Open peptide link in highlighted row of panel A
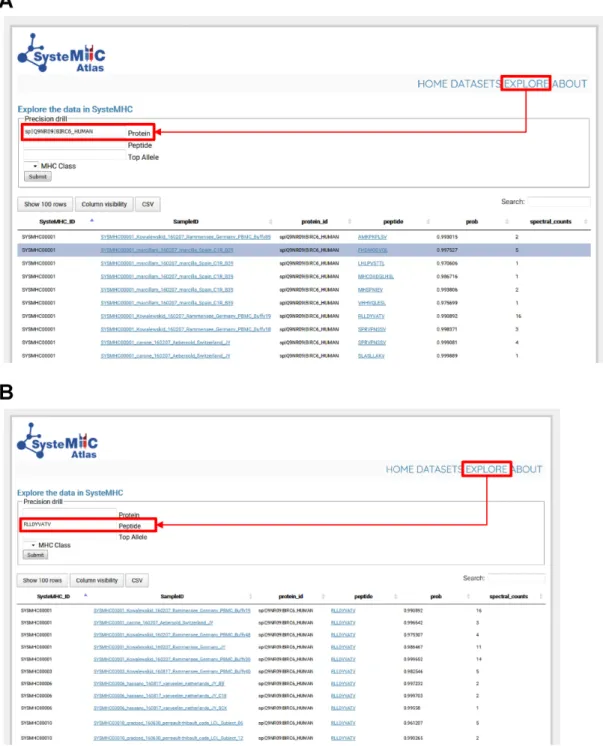 (373, 250)
